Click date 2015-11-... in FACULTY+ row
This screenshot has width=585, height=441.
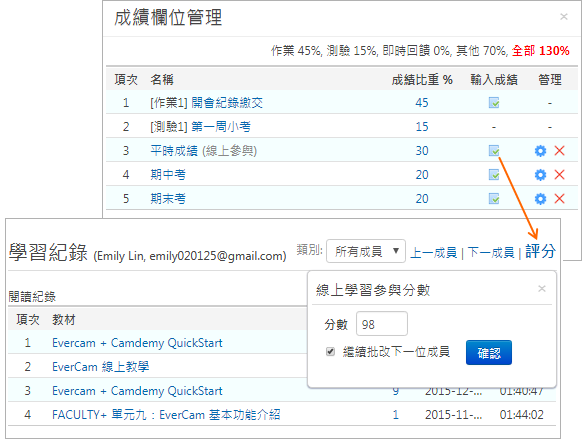(x=453, y=415)
